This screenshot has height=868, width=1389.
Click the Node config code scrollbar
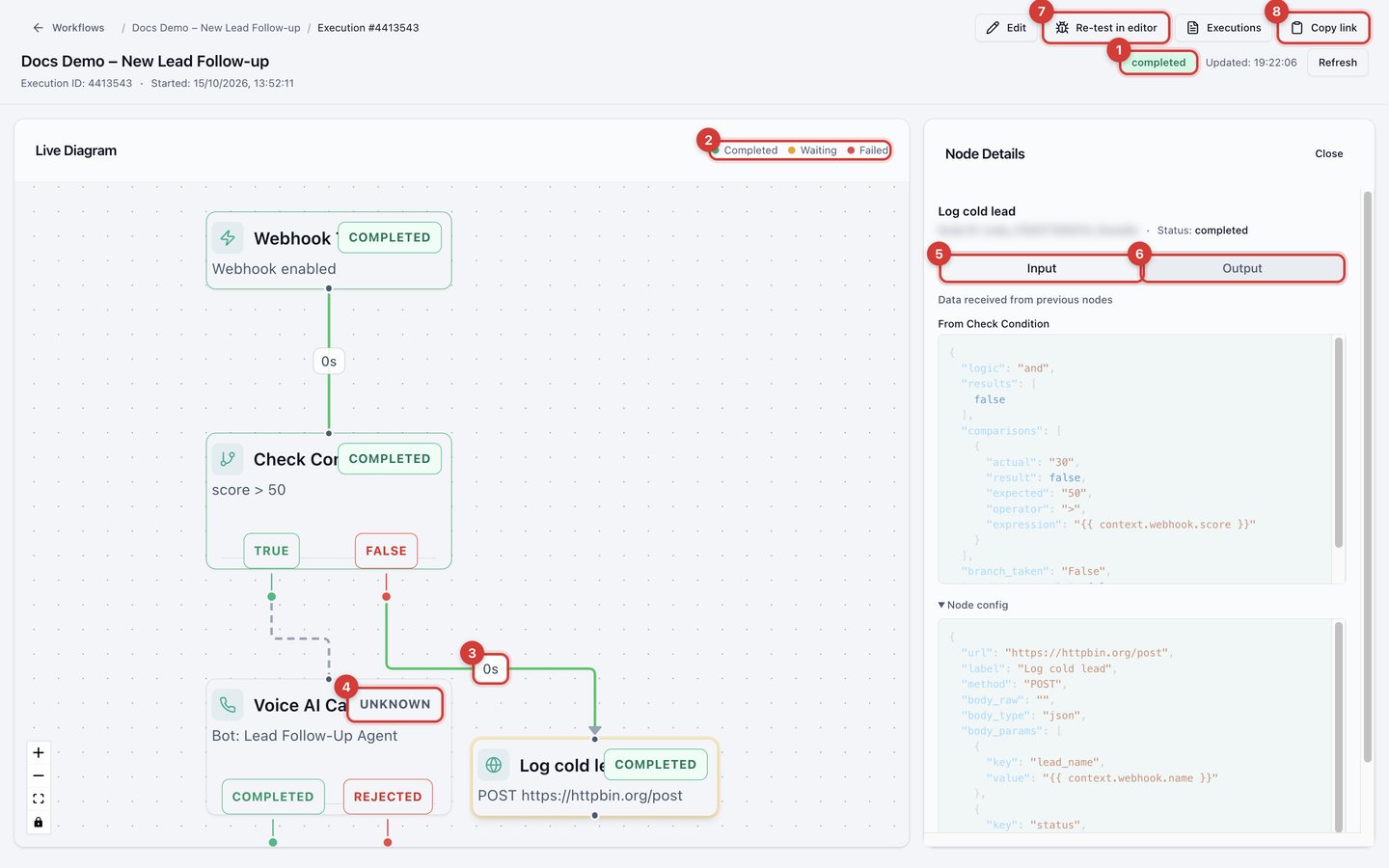(x=1338, y=726)
